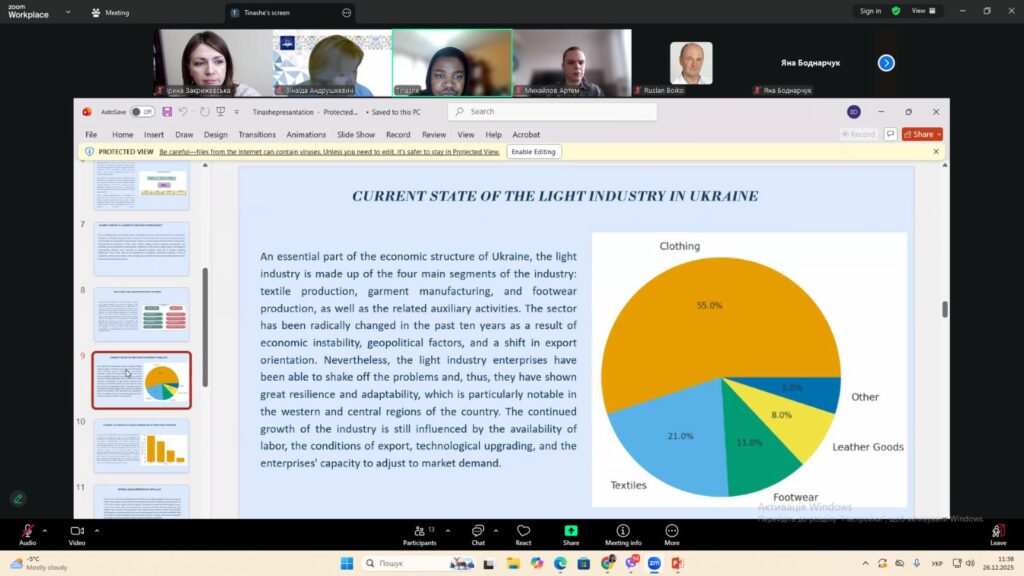
Task: Open the Transitions ribbon tab
Action: point(257,135)
